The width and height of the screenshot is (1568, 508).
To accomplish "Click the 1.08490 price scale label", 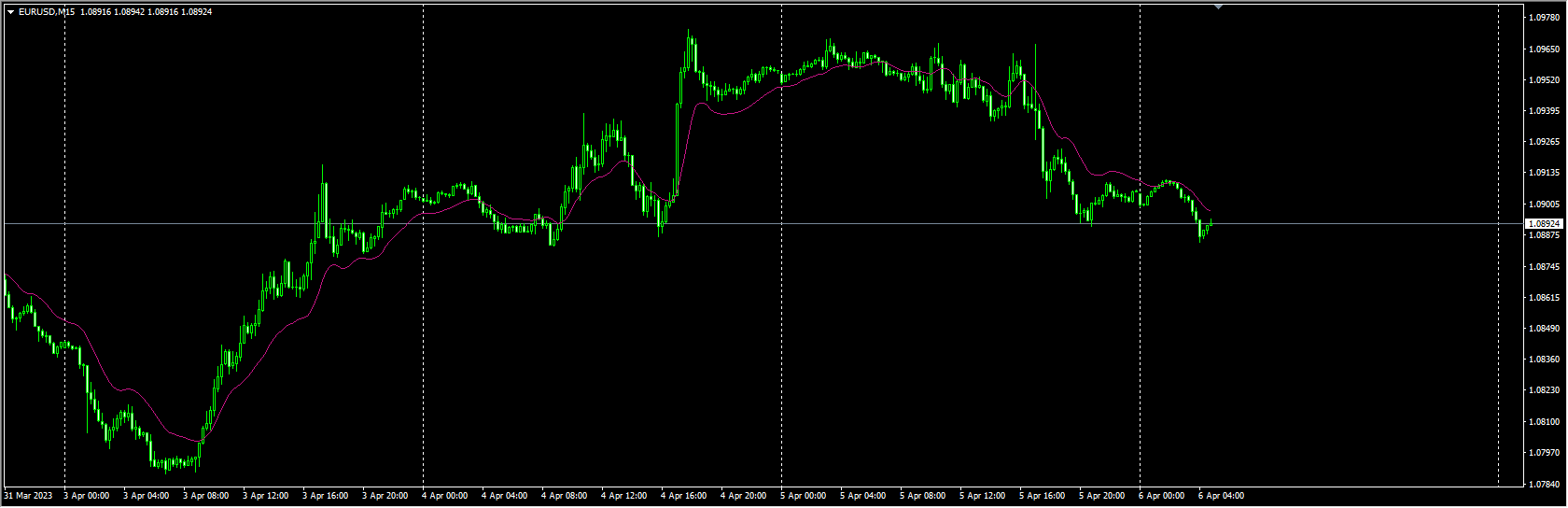I will (x=1546, y=329).
